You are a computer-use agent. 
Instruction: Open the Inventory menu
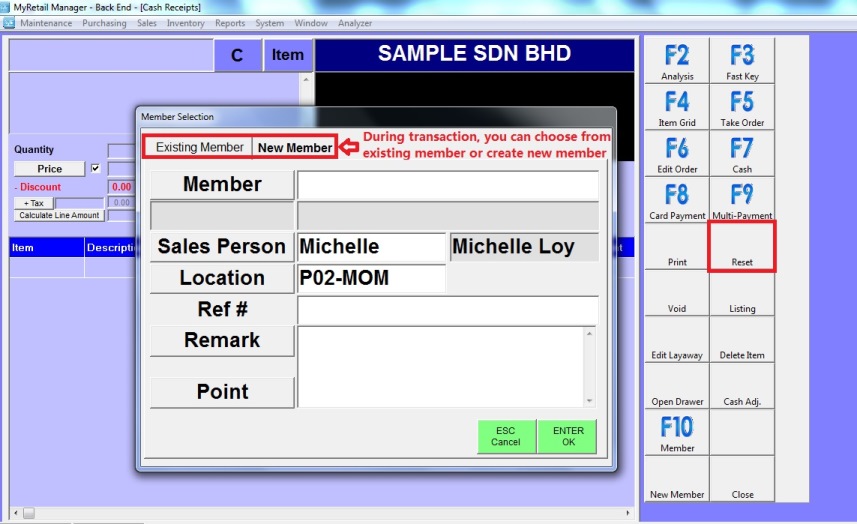pos(185,23)
